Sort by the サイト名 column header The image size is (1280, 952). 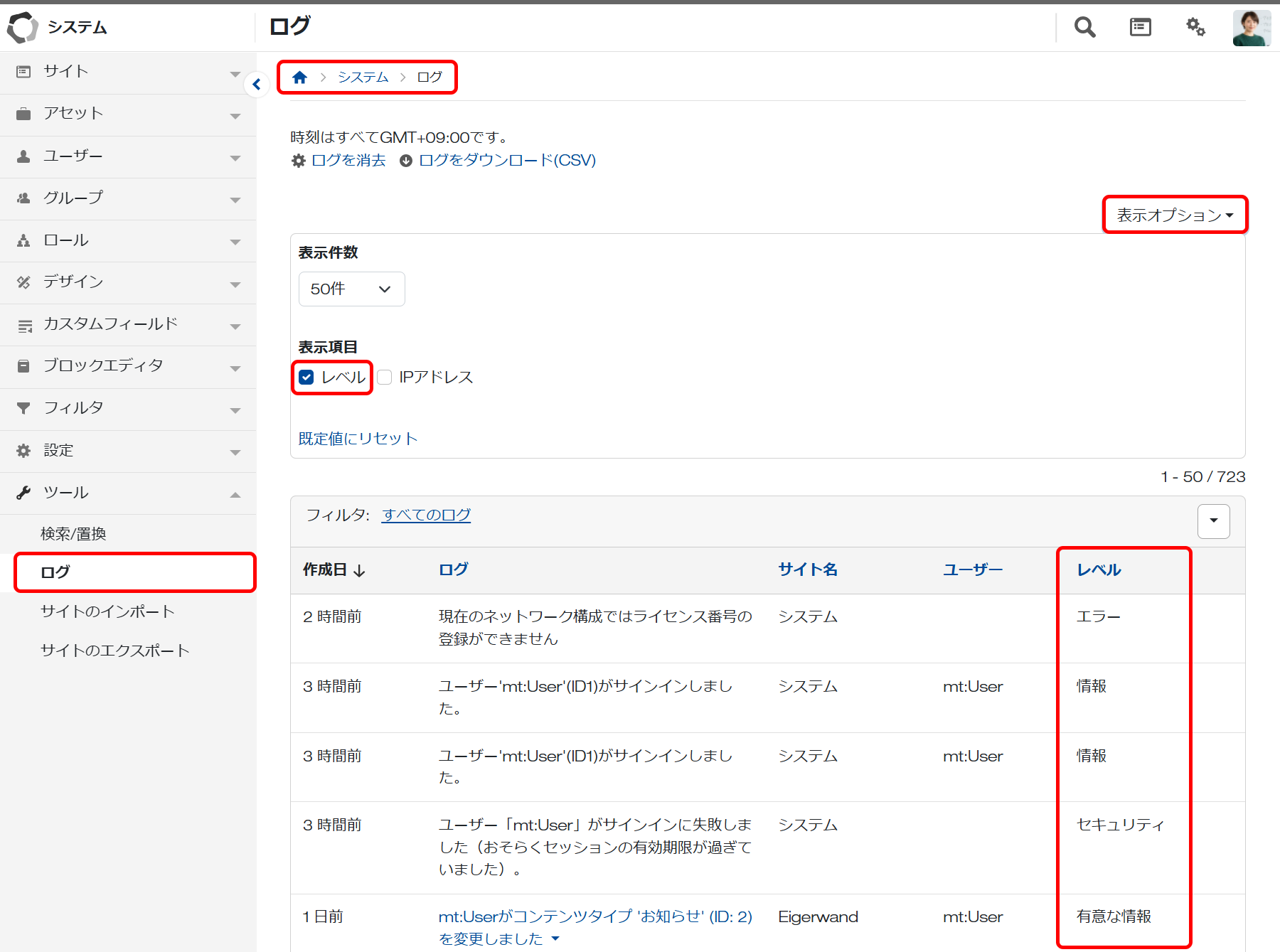(x=808, y=569)
